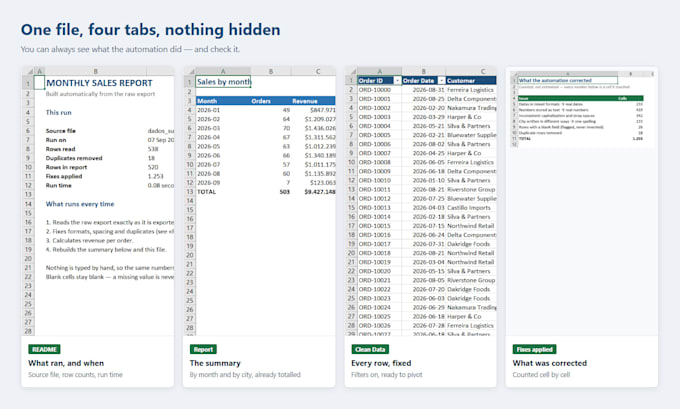Image resolution: width=680 pixels, height=409 pixels.
Task: Click the select-all corner in the Sales by month sheet
Action: pyautogui.click(x=190, y=71)
